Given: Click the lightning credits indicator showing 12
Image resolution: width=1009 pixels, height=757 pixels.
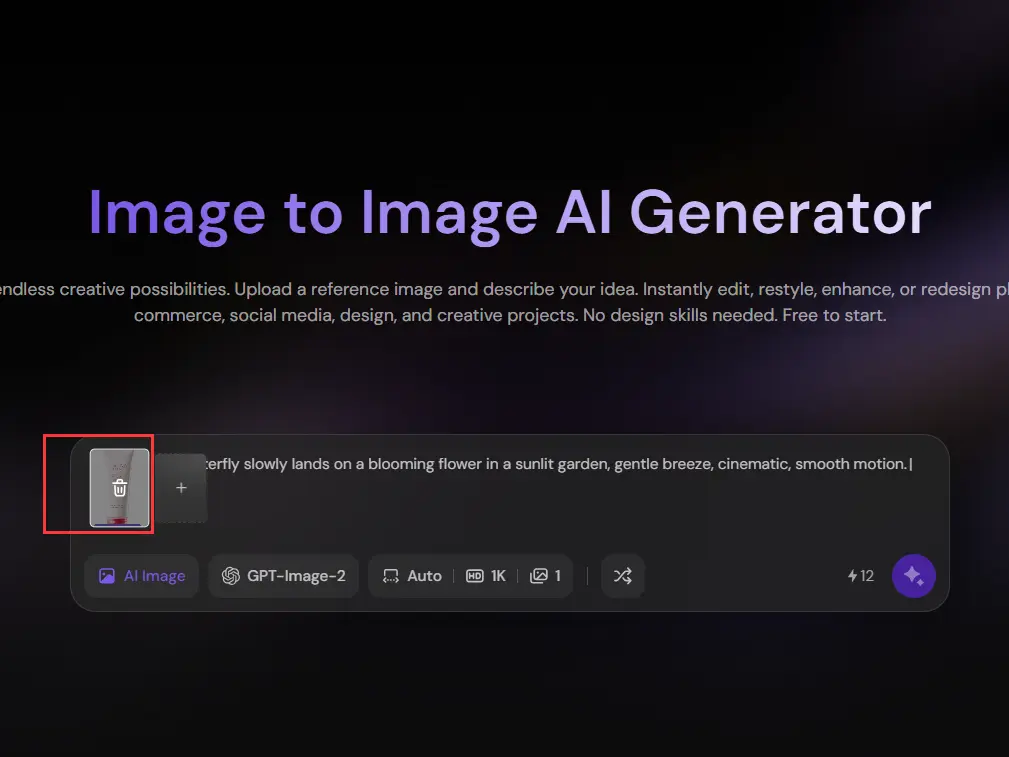Looking at the screenshot, I should (x=860, y=576).
